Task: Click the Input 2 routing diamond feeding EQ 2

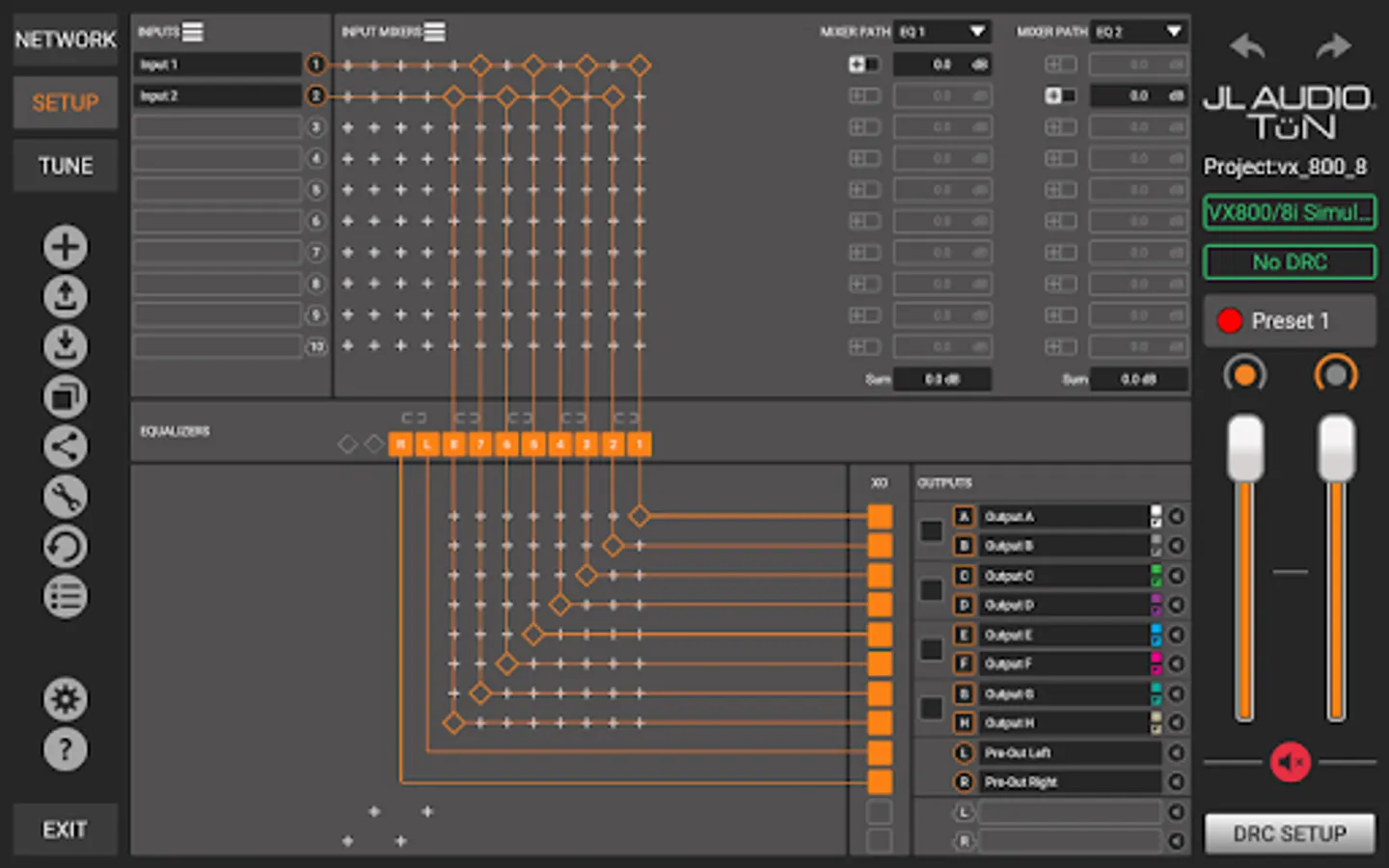Action: [613, 96]
